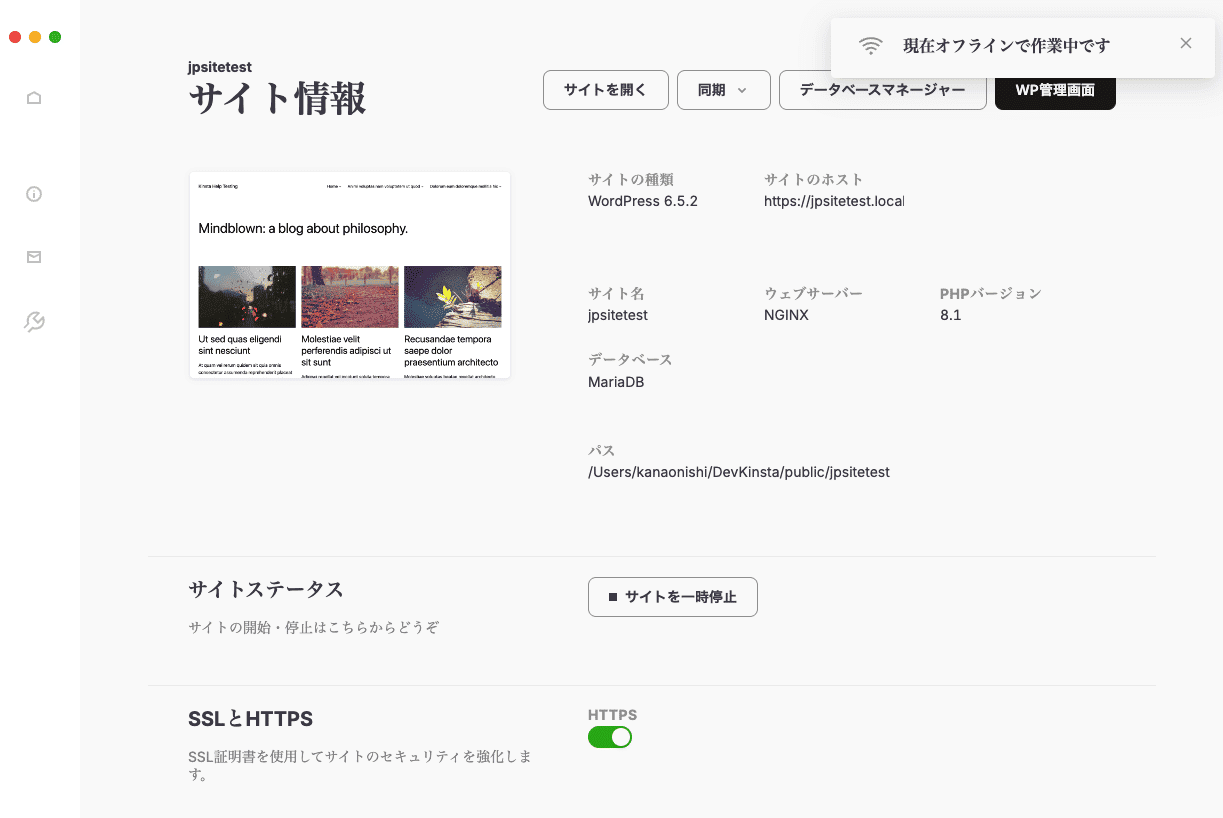1223x818 pixels.
Task: Click the site preview thumbnail
Action: point(350,274)
